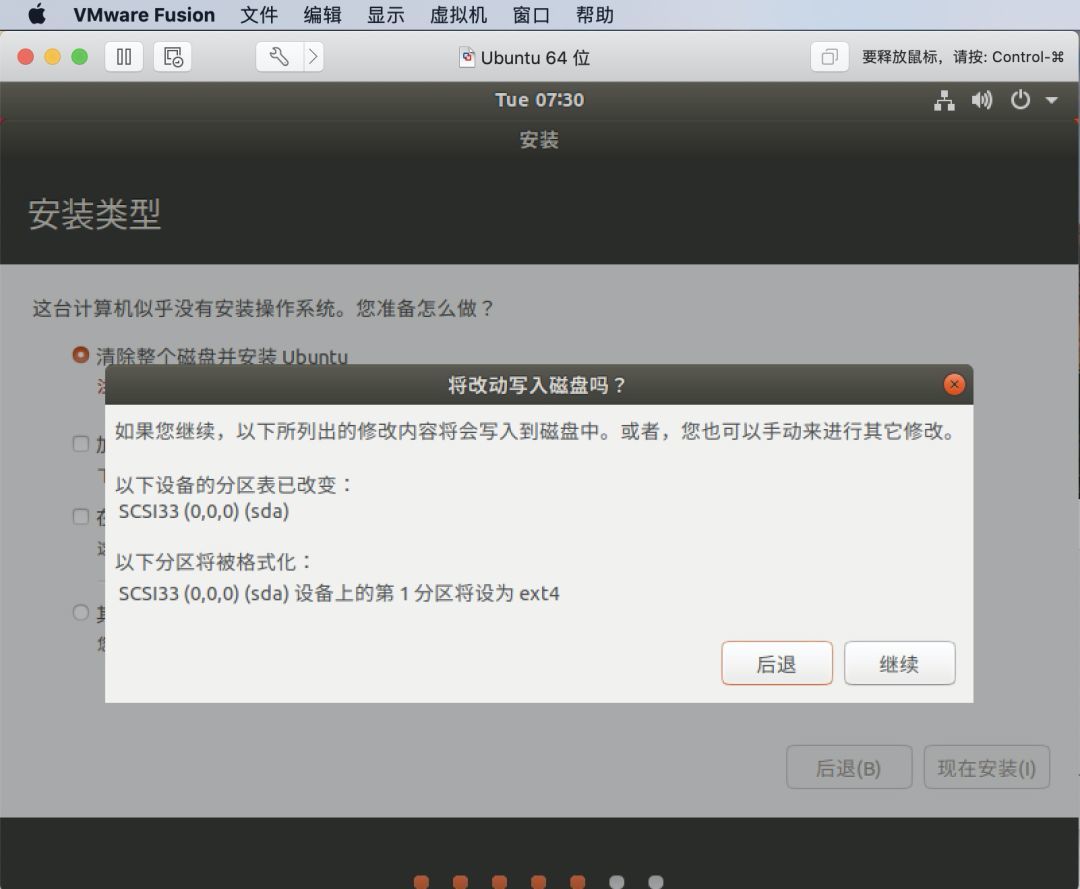Click the VMware single-window view icon
This screenshot has height=889, width=1080.
point(828,57)
